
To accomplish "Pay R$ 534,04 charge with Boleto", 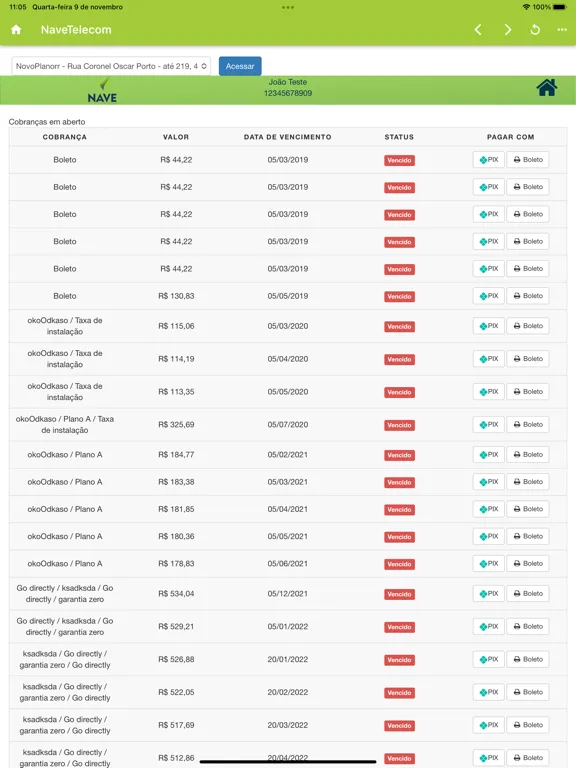I will pyautogui.click(x=528, y=593).
